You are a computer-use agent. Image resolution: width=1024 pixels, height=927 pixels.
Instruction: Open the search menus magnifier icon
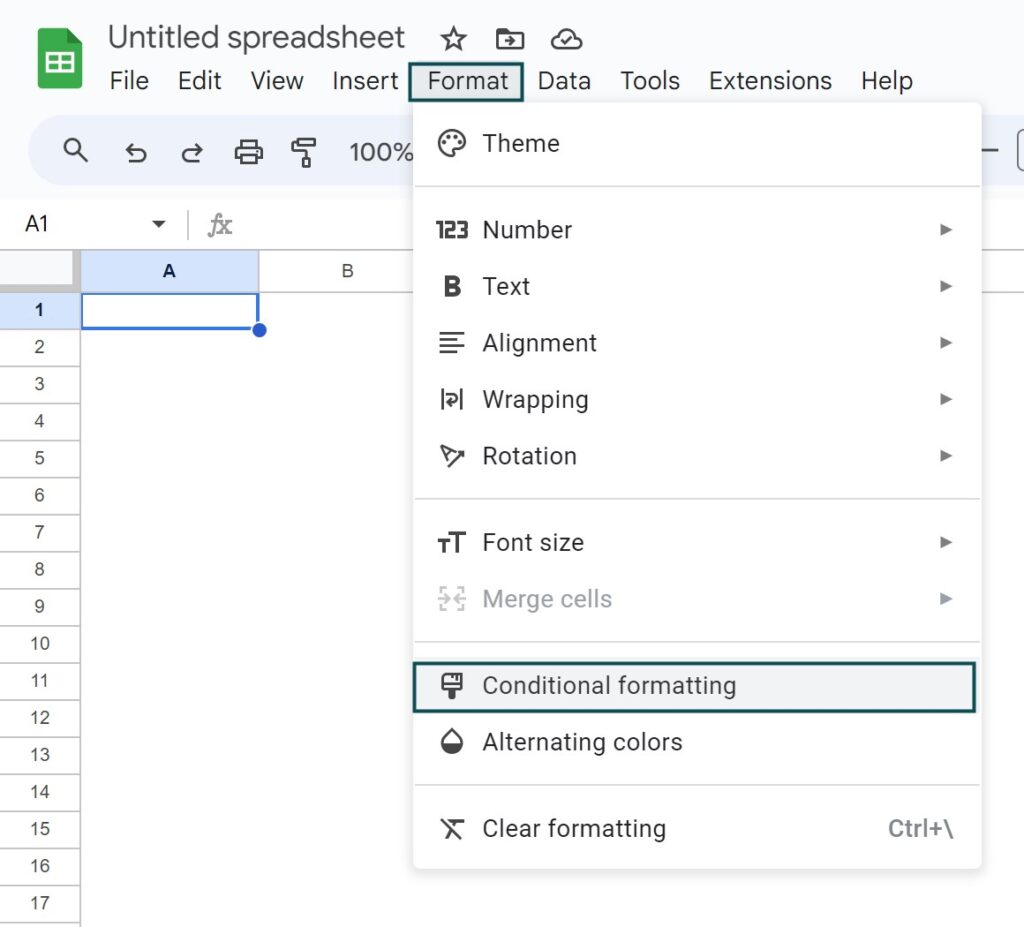point(76,151)
